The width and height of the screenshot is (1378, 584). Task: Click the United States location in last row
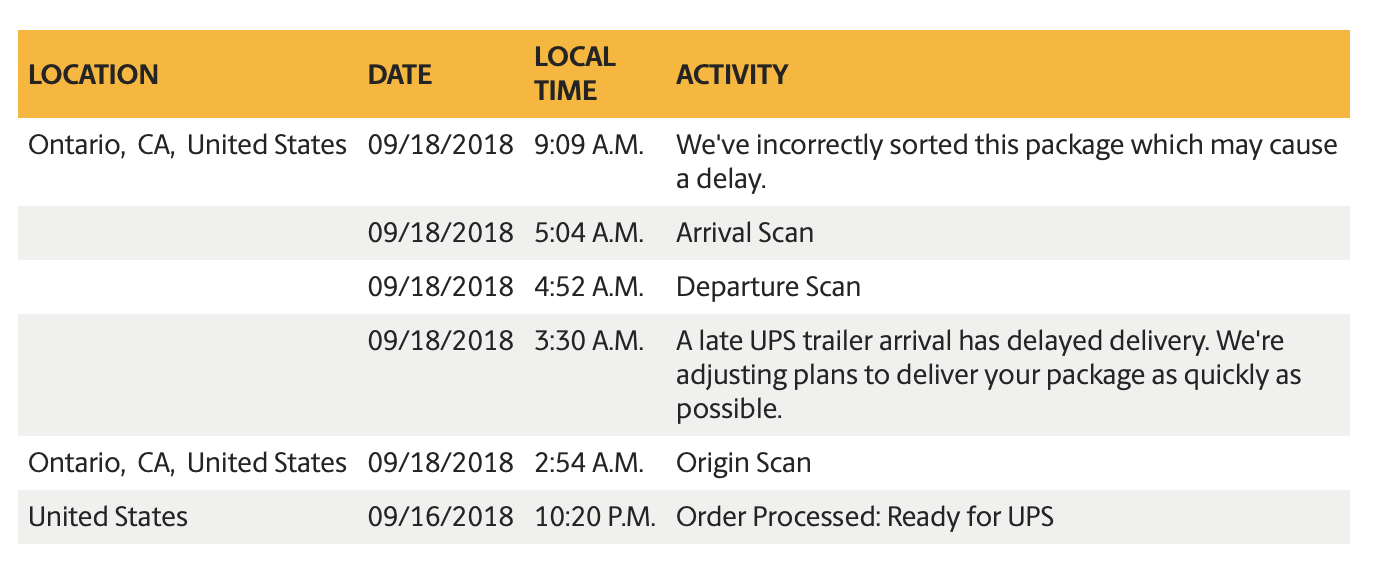pos(108,517)
